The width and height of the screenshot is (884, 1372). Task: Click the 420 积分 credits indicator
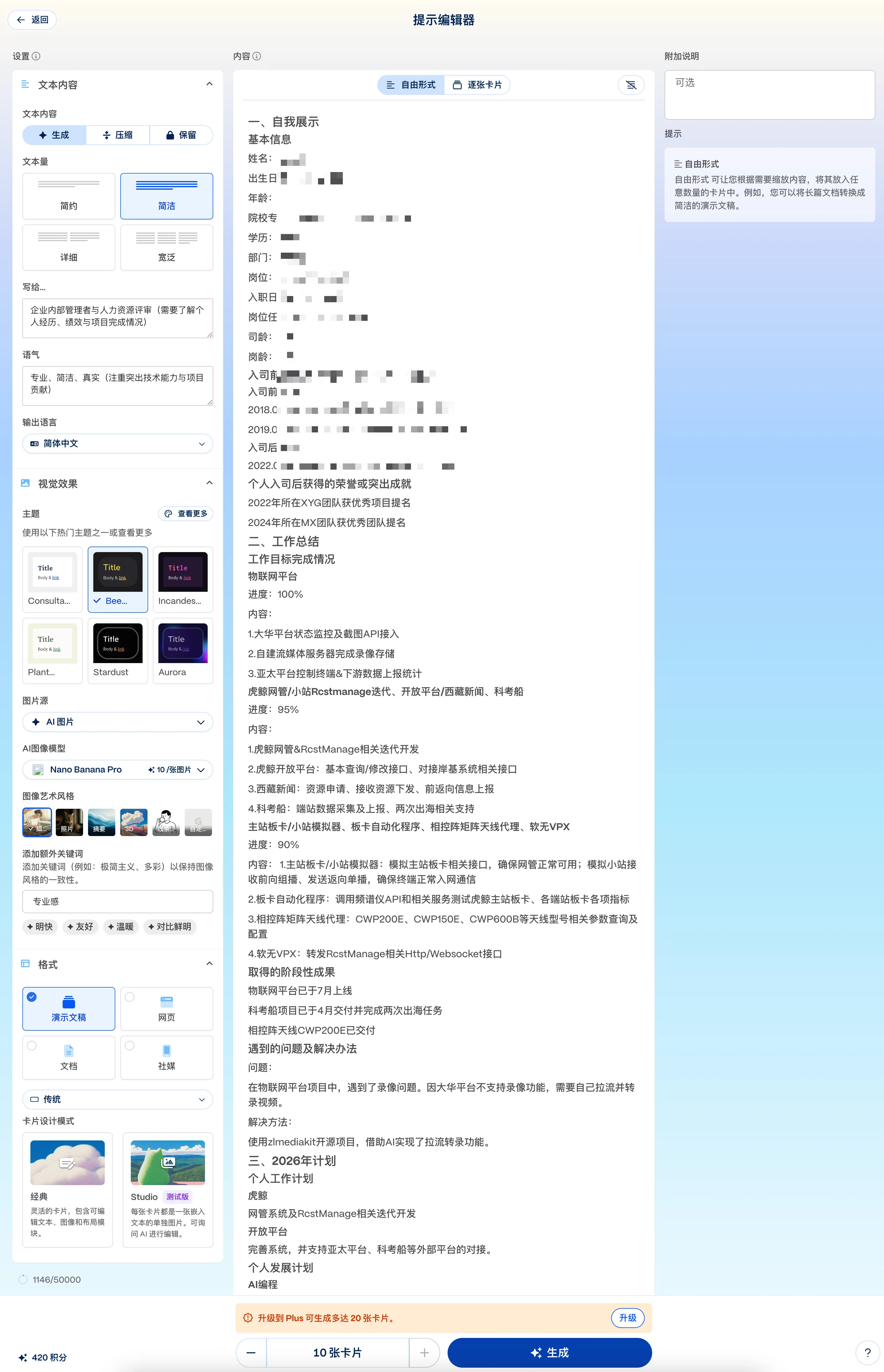[x=42, y=1358]
